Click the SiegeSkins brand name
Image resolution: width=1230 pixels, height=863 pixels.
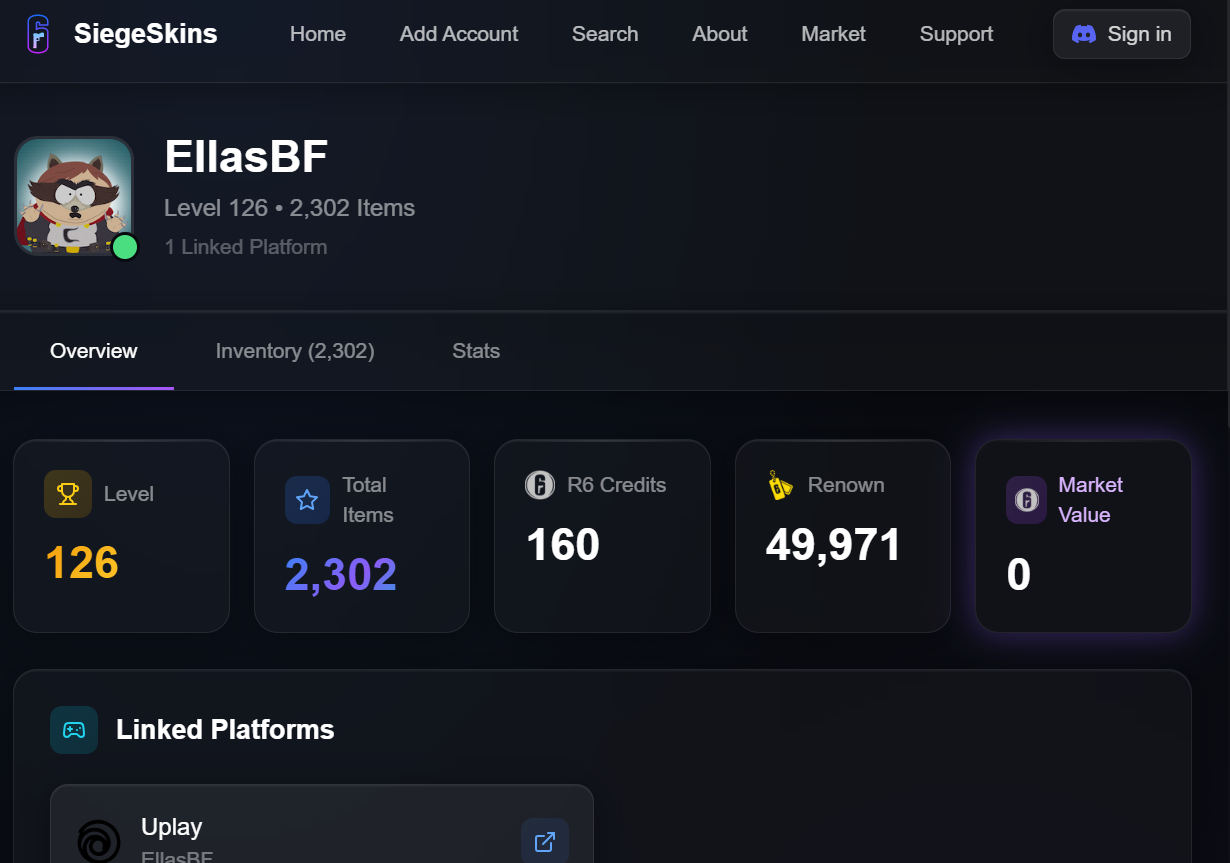(146, 34)
